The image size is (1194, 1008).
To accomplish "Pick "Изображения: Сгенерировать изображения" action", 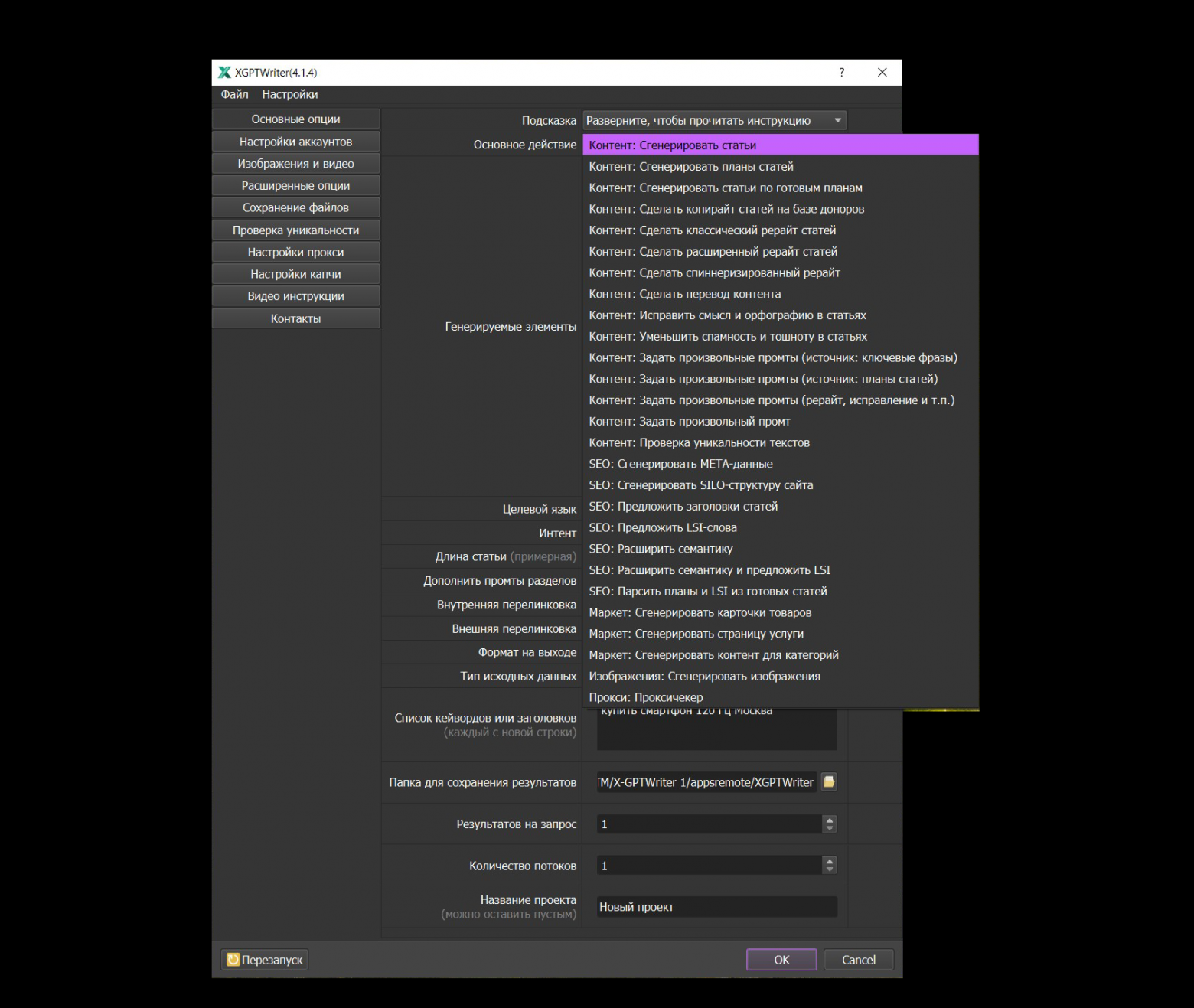I will (703, 676).
